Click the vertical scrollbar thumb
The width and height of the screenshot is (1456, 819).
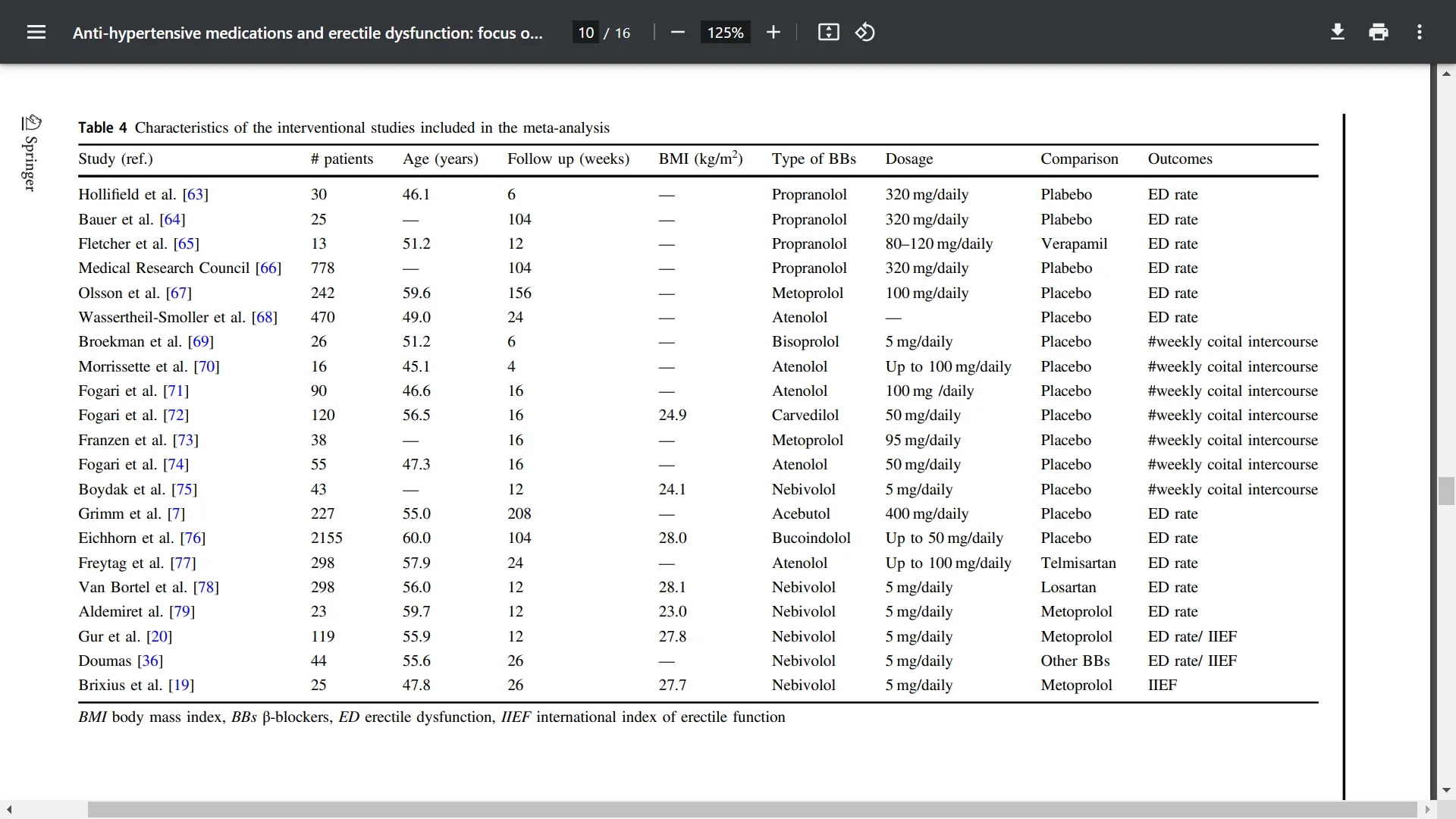point(1446,491)
